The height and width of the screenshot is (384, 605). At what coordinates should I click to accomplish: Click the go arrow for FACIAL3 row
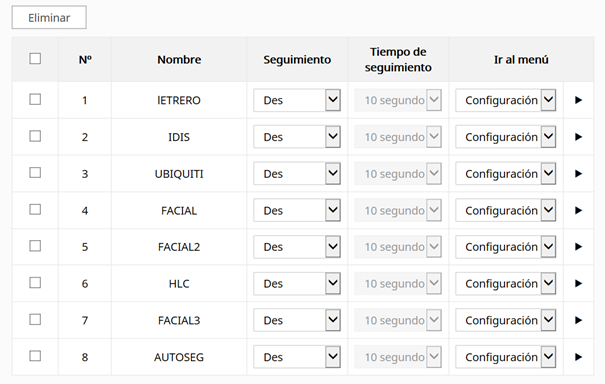(x=578, y=320)
